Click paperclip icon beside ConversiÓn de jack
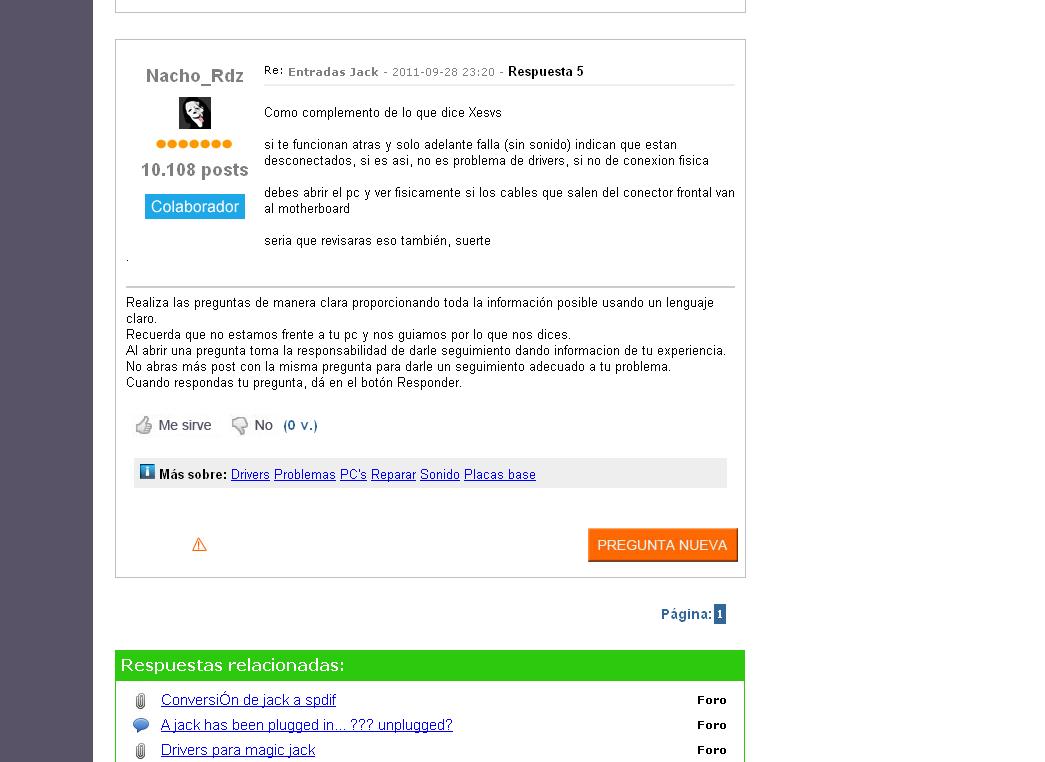 point(141,701)
